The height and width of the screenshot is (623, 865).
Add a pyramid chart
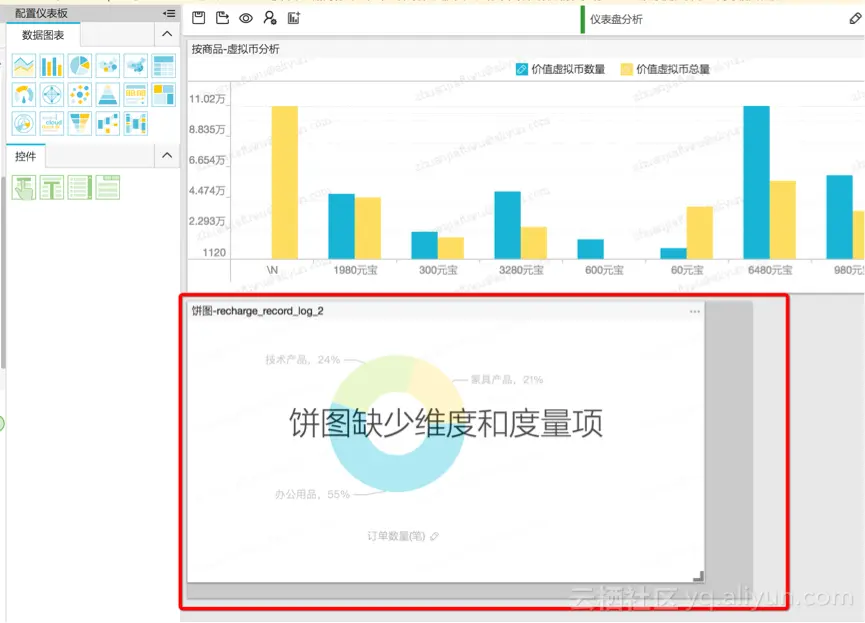(x=108, y=95)
